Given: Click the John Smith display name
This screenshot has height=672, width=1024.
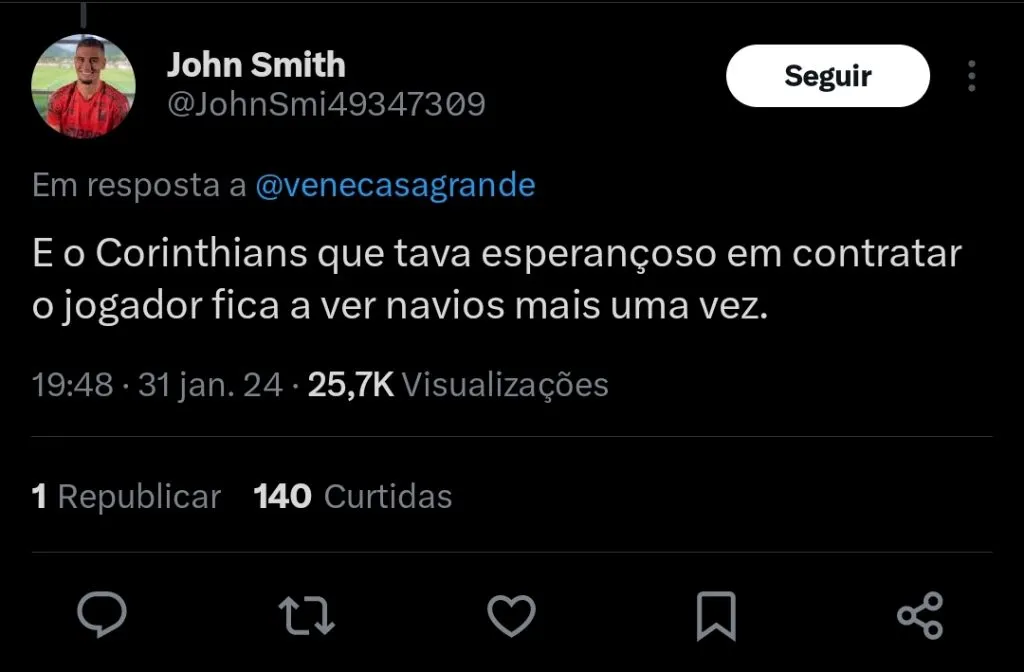Looking at the screenshot, I should (255, 66).
